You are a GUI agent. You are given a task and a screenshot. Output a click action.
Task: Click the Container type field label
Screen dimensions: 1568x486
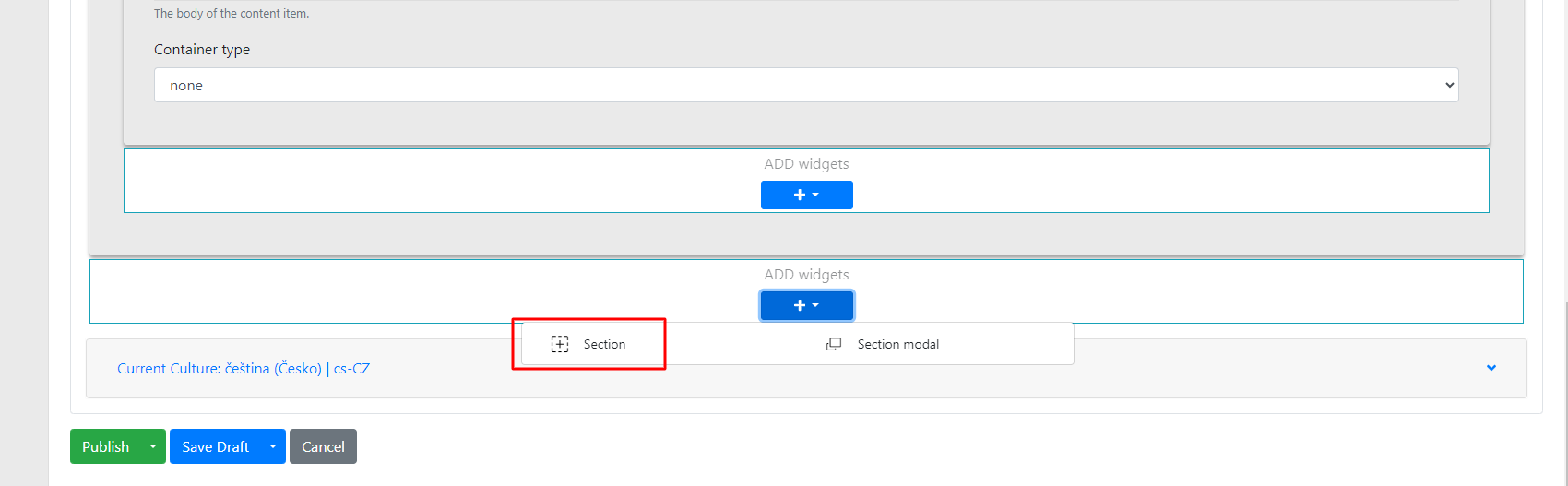202,50
